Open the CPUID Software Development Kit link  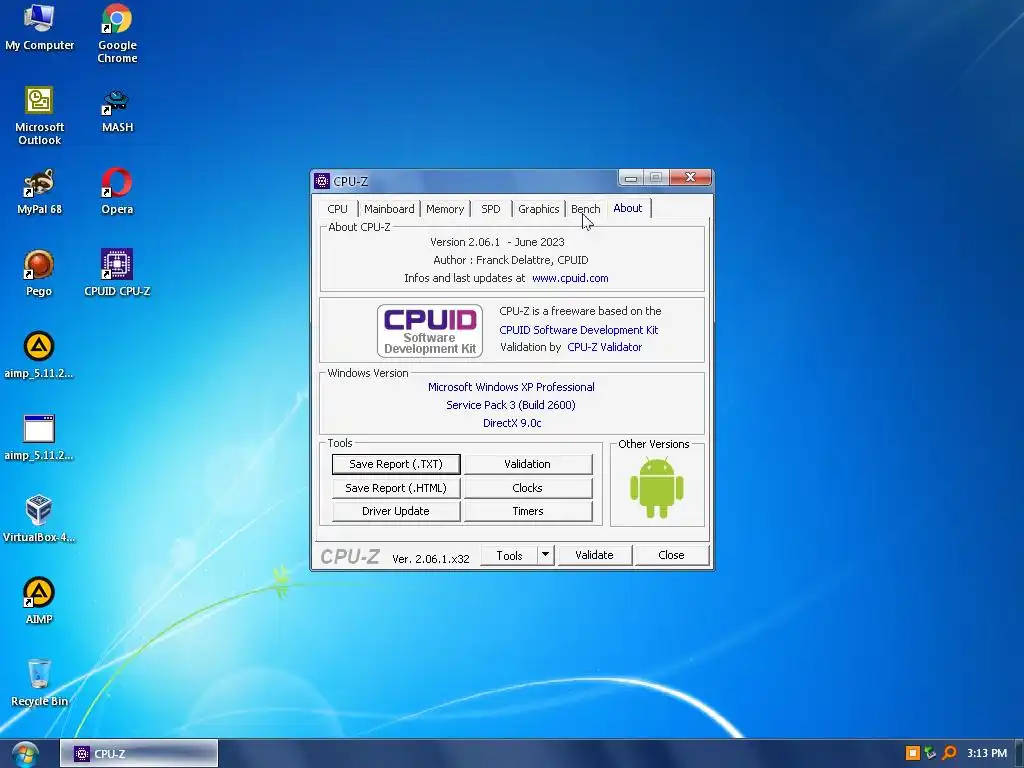(579, 330)
